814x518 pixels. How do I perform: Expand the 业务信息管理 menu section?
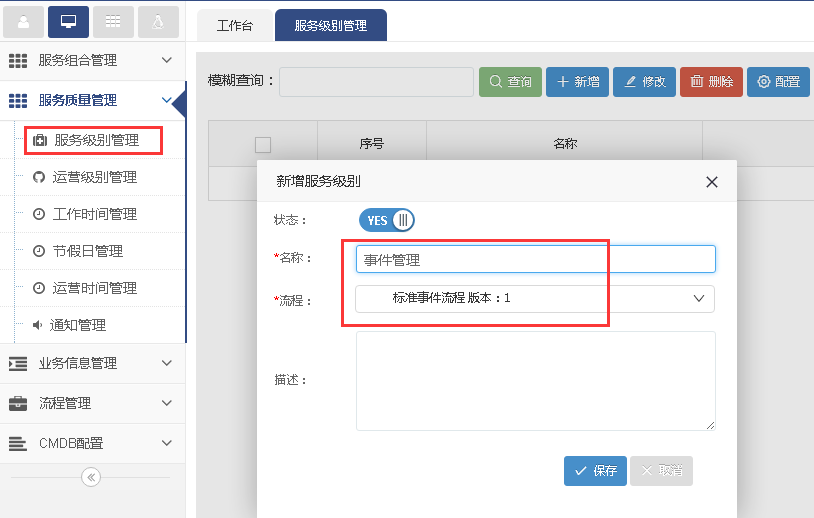tap(92, 363)
